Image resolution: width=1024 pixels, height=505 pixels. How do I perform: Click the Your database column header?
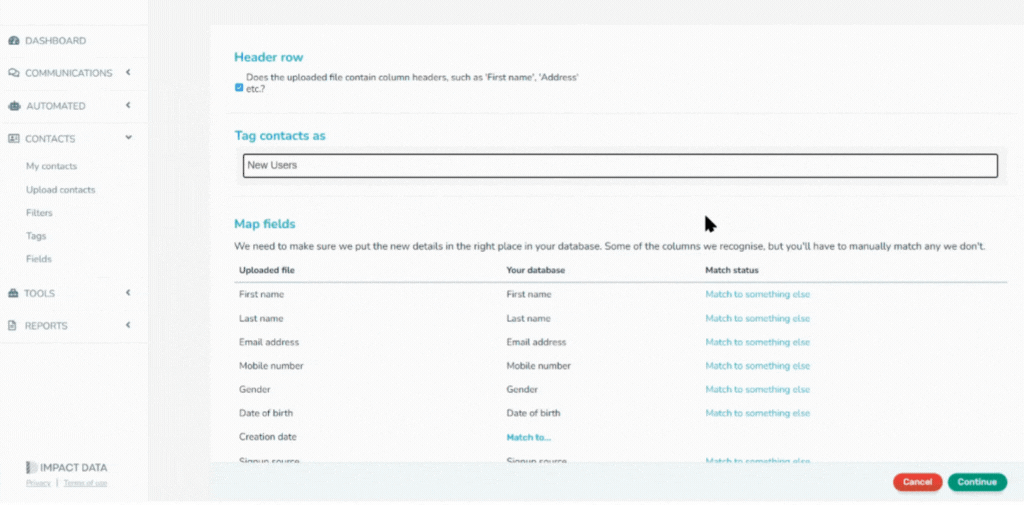pos(536,270)
